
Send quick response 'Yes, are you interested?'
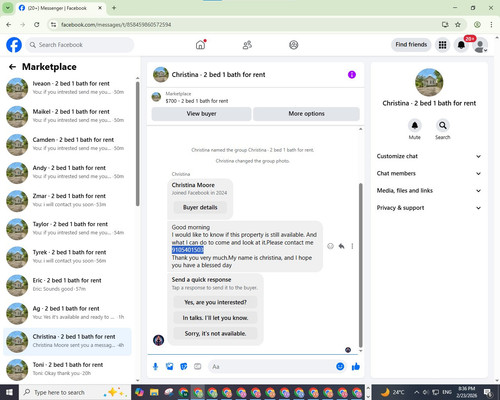(x=215, y=302)
